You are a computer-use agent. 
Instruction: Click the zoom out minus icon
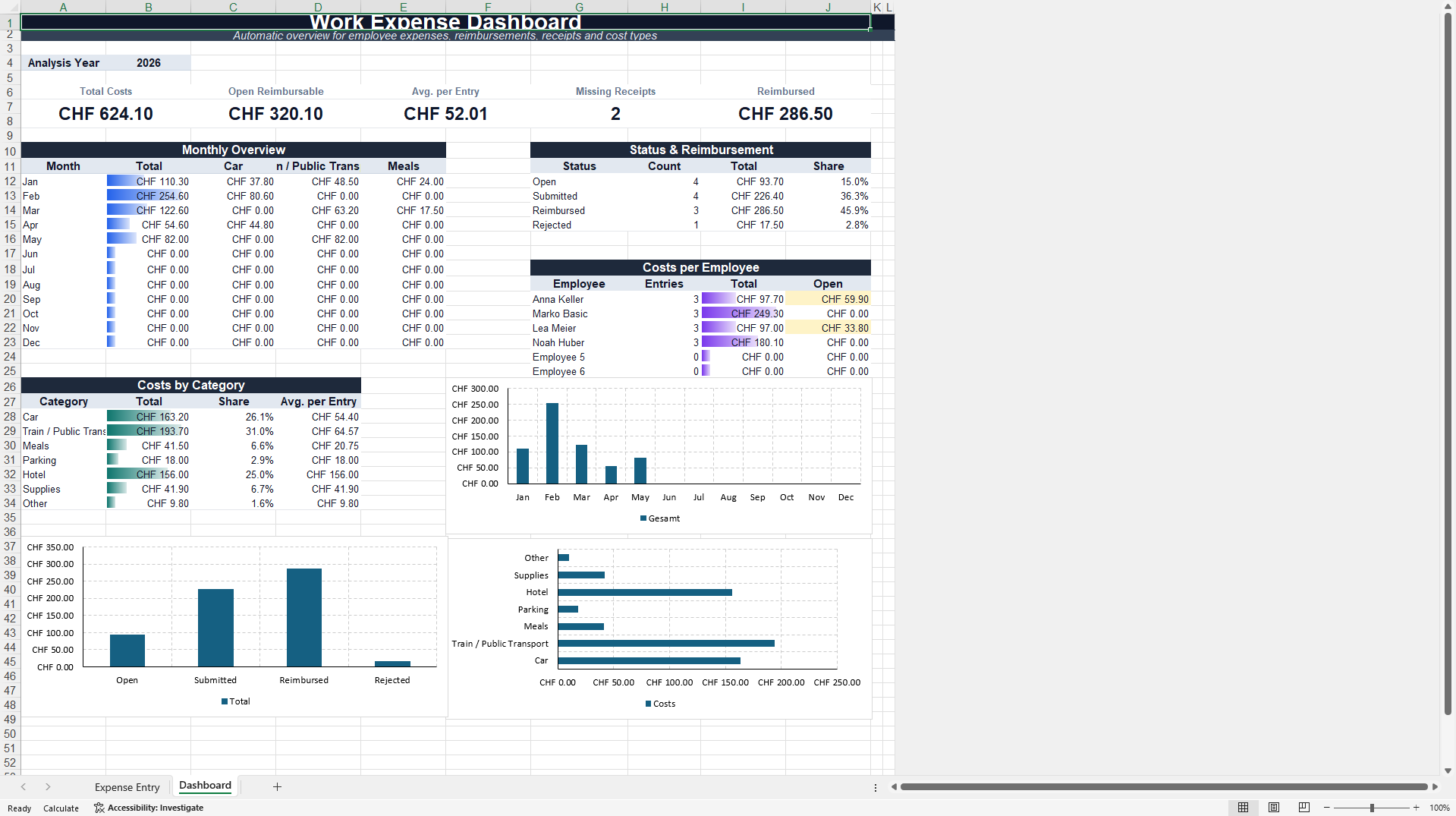[1327, 808]
